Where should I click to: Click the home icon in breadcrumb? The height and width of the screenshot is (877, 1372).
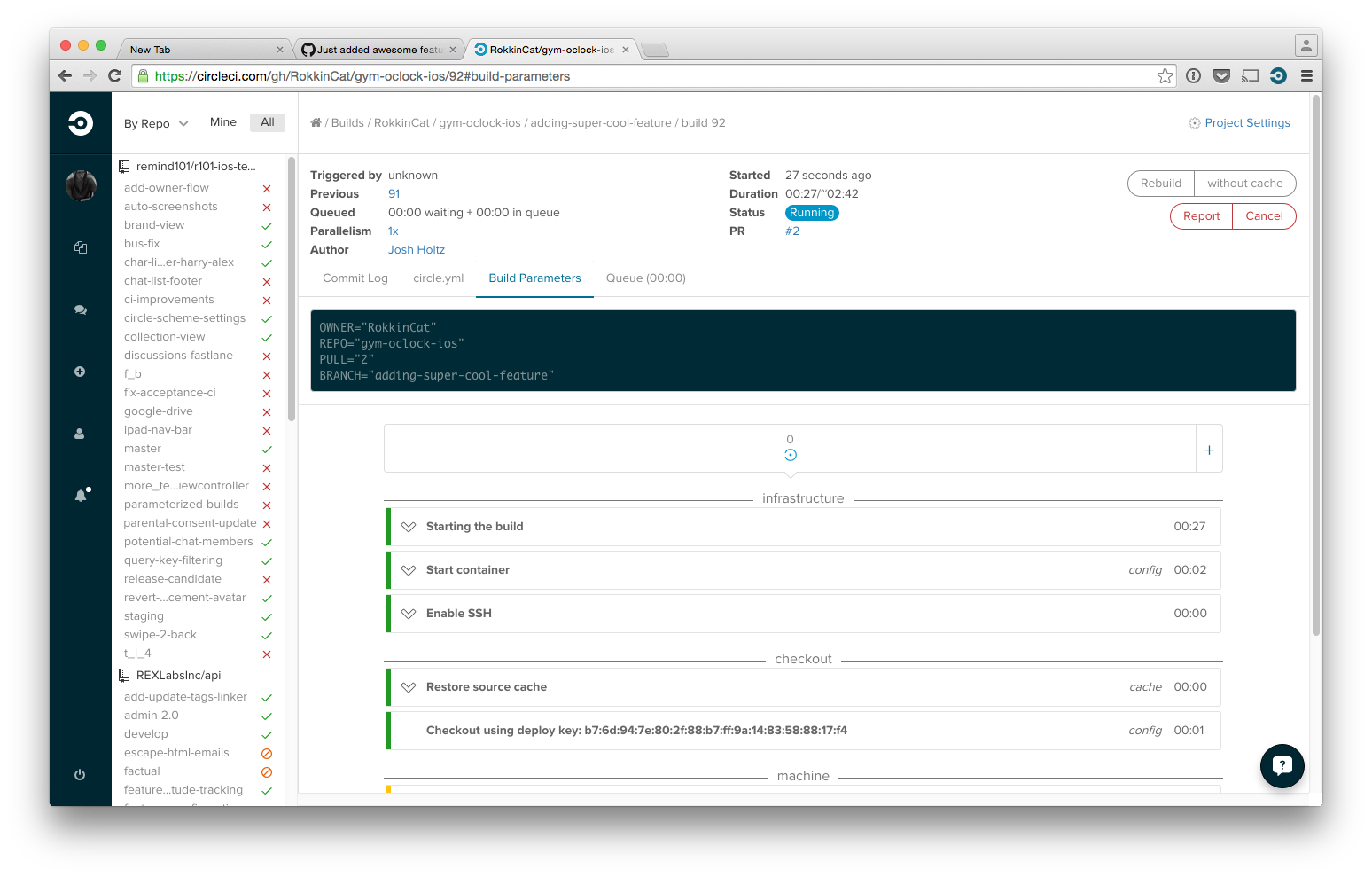[316, 122]
